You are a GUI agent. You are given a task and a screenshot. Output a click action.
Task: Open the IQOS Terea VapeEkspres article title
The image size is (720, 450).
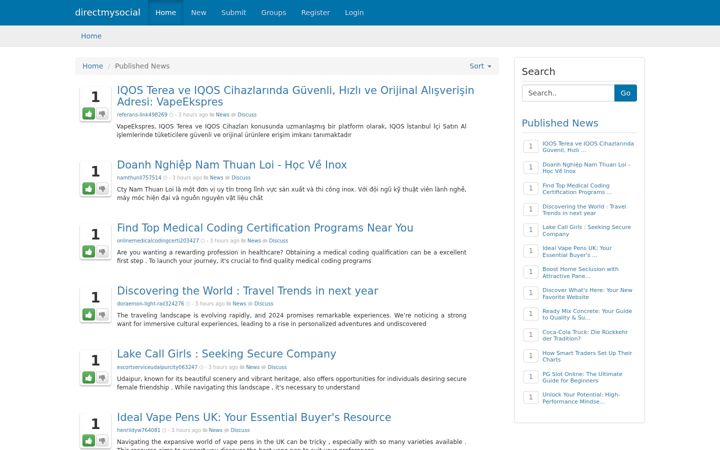[295, 96]
